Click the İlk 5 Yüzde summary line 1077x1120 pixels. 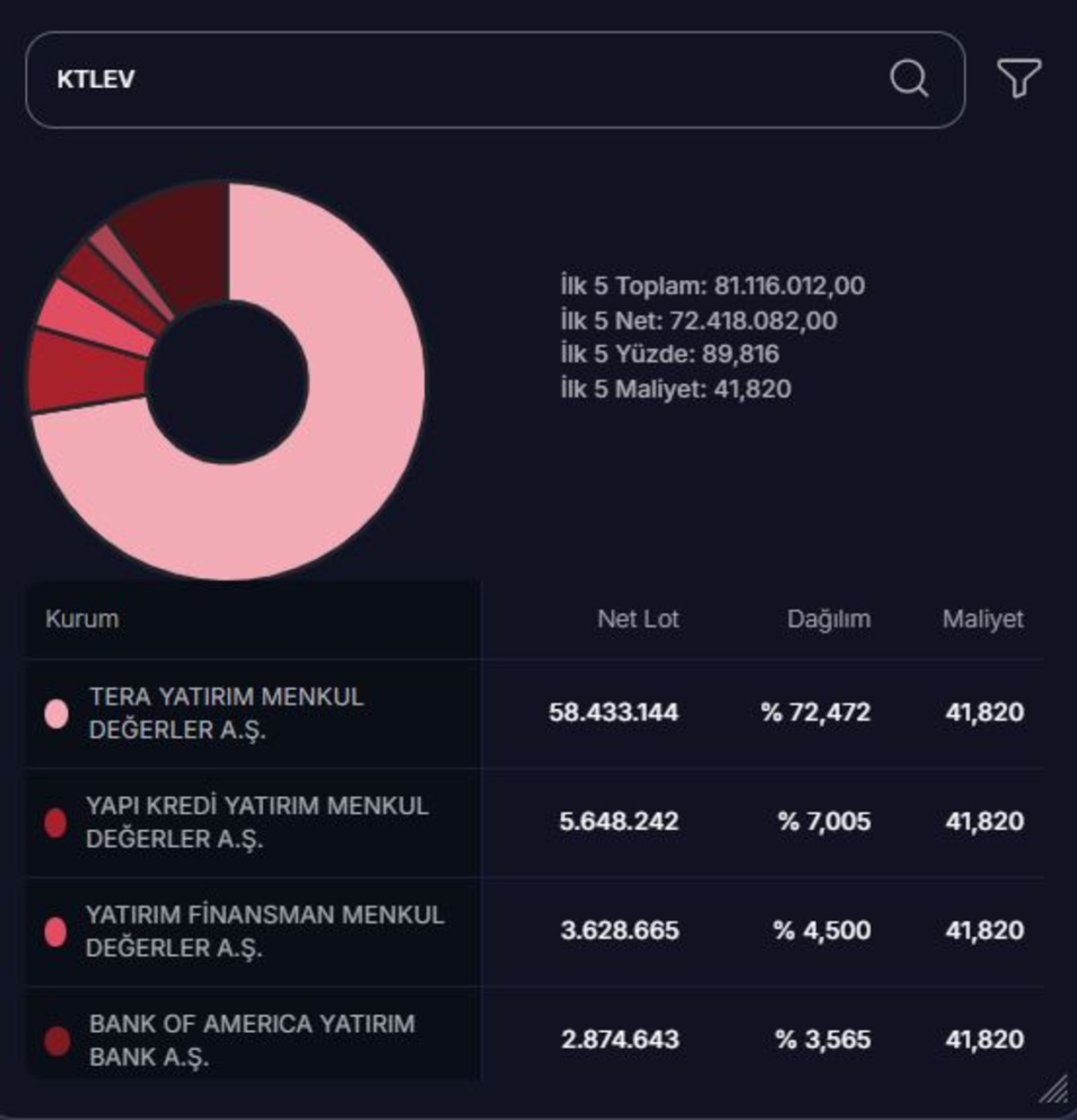[670, 354]
